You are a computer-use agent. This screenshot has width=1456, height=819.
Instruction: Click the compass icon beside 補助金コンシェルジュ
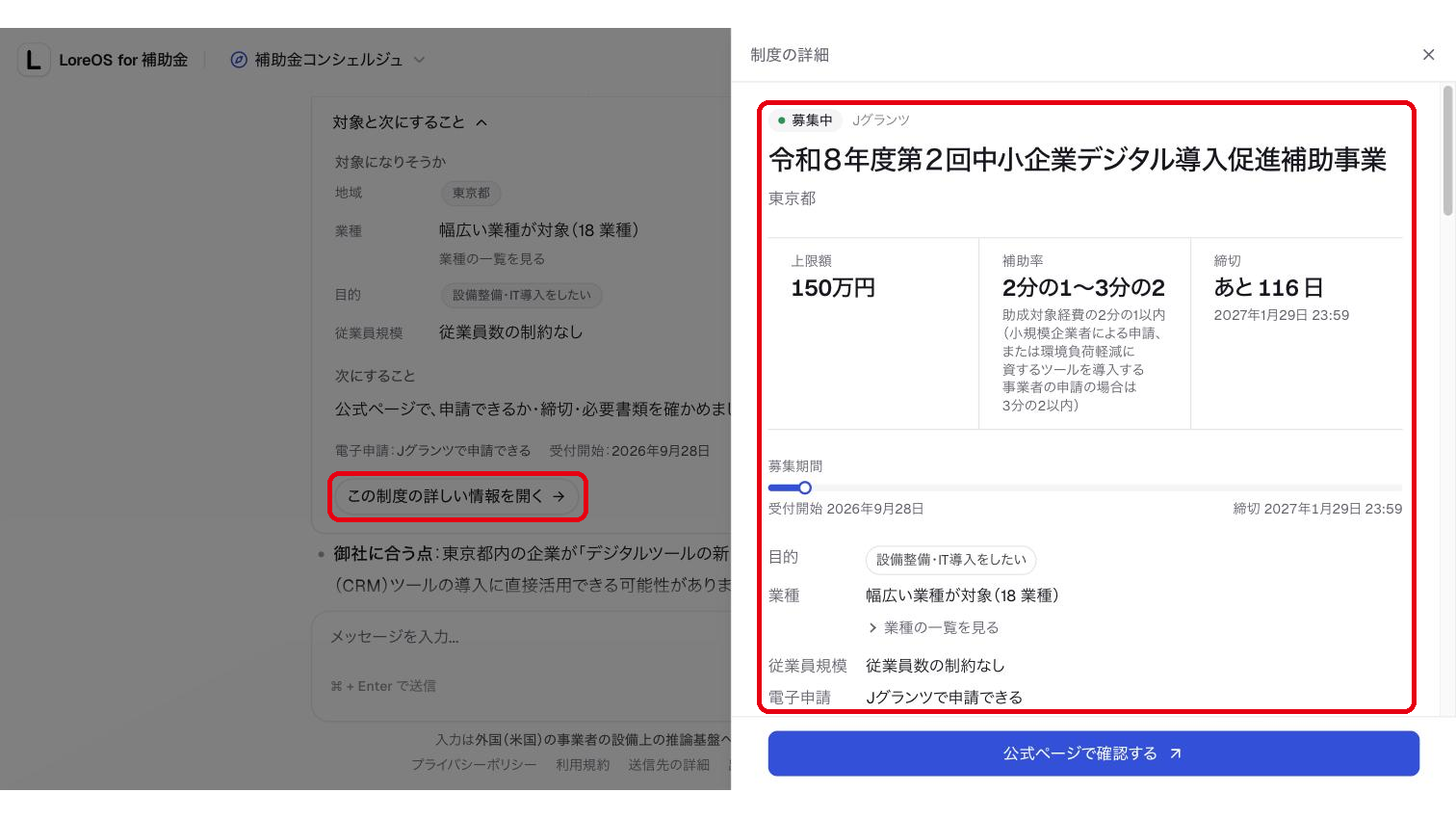(x=239, y=60)
